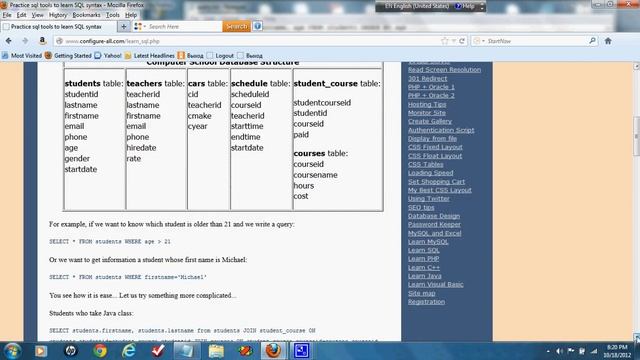Open the 301 Redirect link
Viewport: 640px width, 360px height.
427,78
